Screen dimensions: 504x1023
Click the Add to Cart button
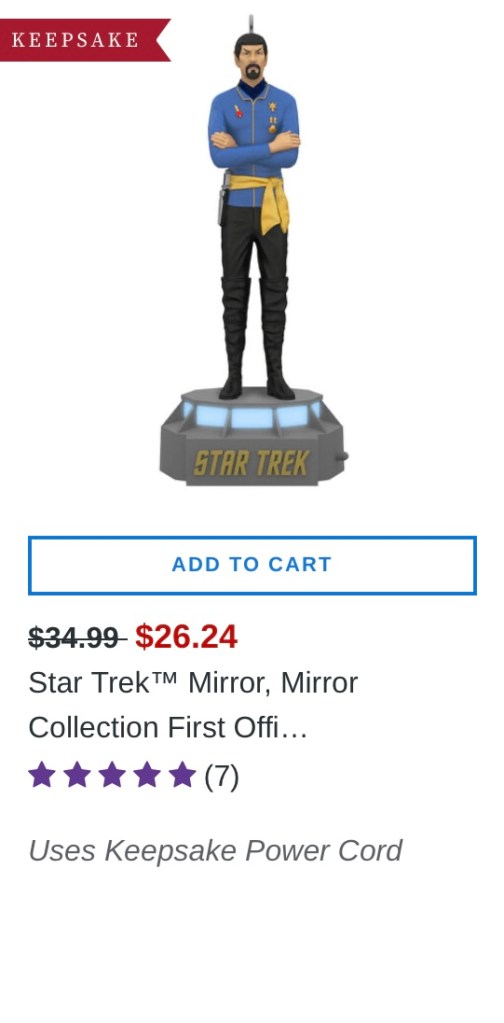point(252,565)
